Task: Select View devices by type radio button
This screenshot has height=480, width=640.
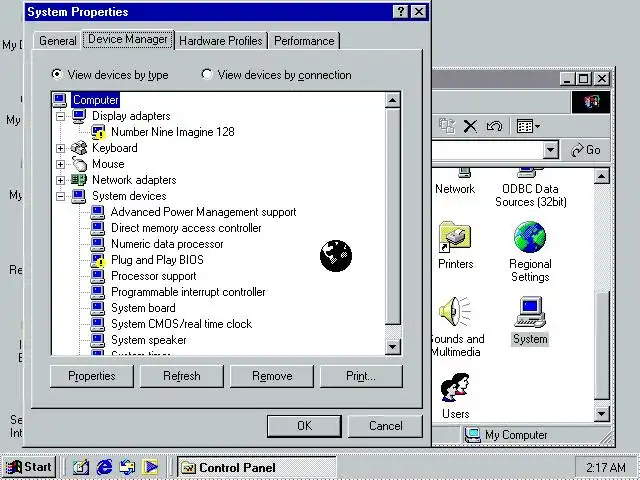Action: (57, 74)
